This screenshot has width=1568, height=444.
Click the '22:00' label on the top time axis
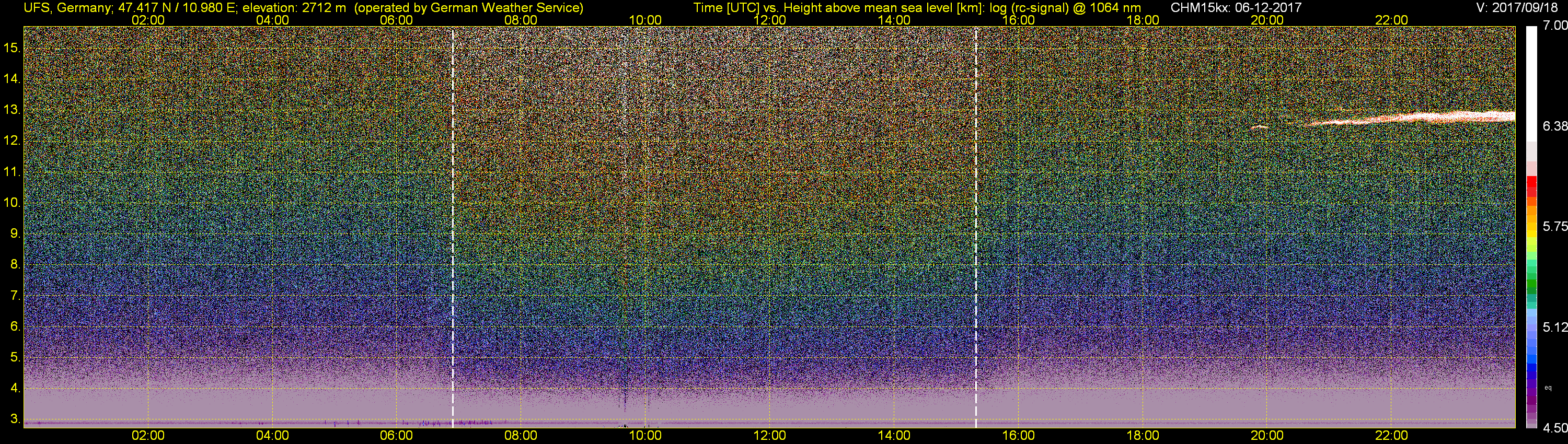(x=1391, y=20)
